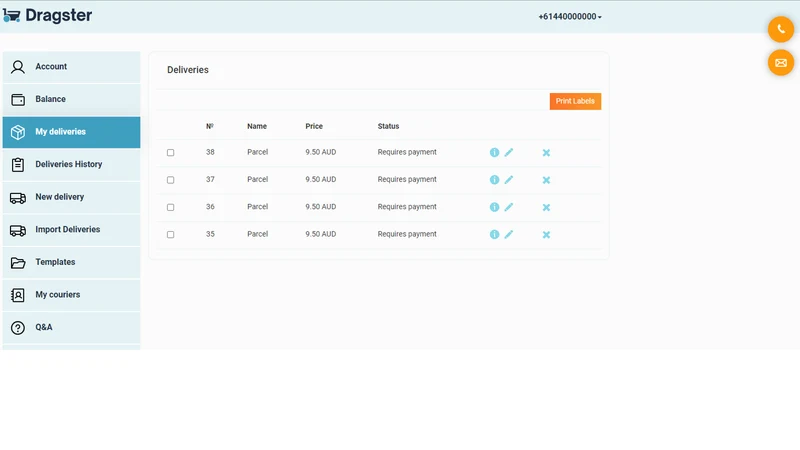The height and width of the screenshot is (450, 800).
Task: Delete delivery 35 with X icon
Action: (x=546, y=235)
